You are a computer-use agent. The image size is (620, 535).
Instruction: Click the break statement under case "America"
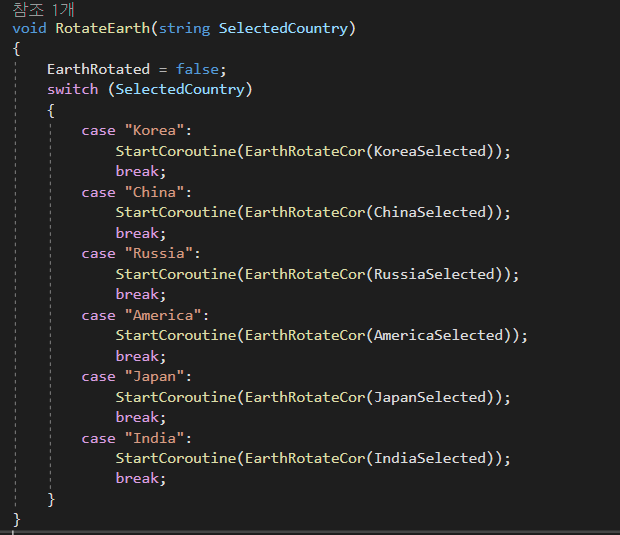(x=141, y=356)
